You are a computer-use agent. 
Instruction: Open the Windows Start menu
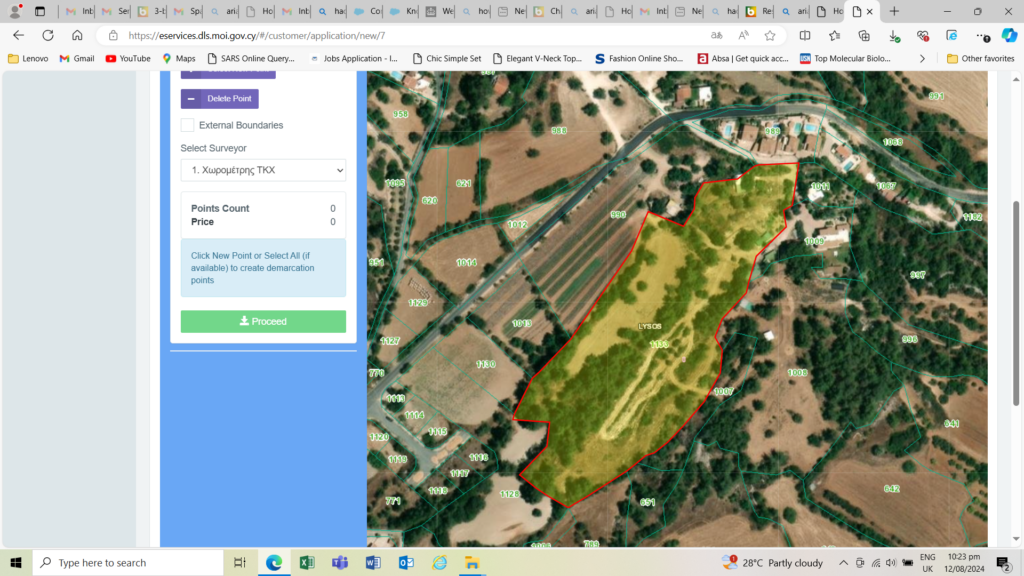click(x=16, y=562)
